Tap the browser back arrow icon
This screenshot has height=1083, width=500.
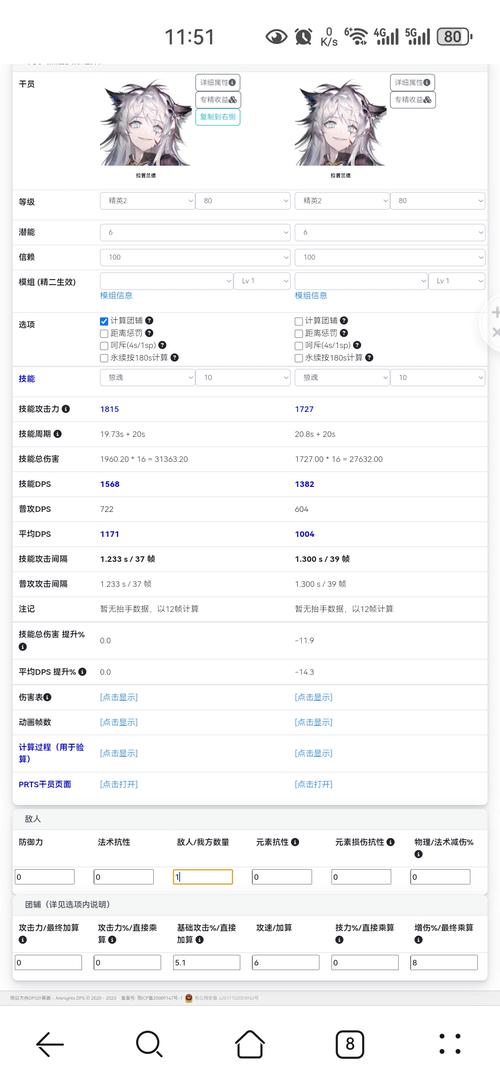click(x=50, y=1044)
